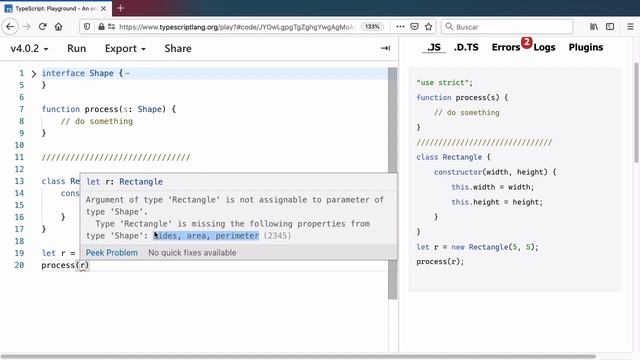Toggle the Firefox sidebar icon
This screenshot has height=360, width=640.
(610, 27)
